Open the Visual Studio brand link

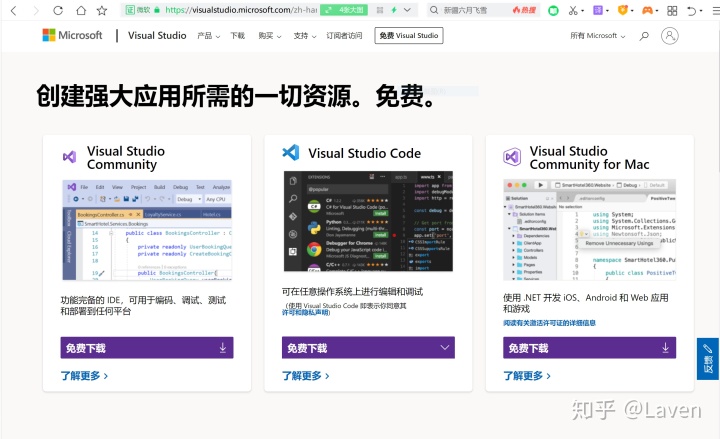coord(157,35)
